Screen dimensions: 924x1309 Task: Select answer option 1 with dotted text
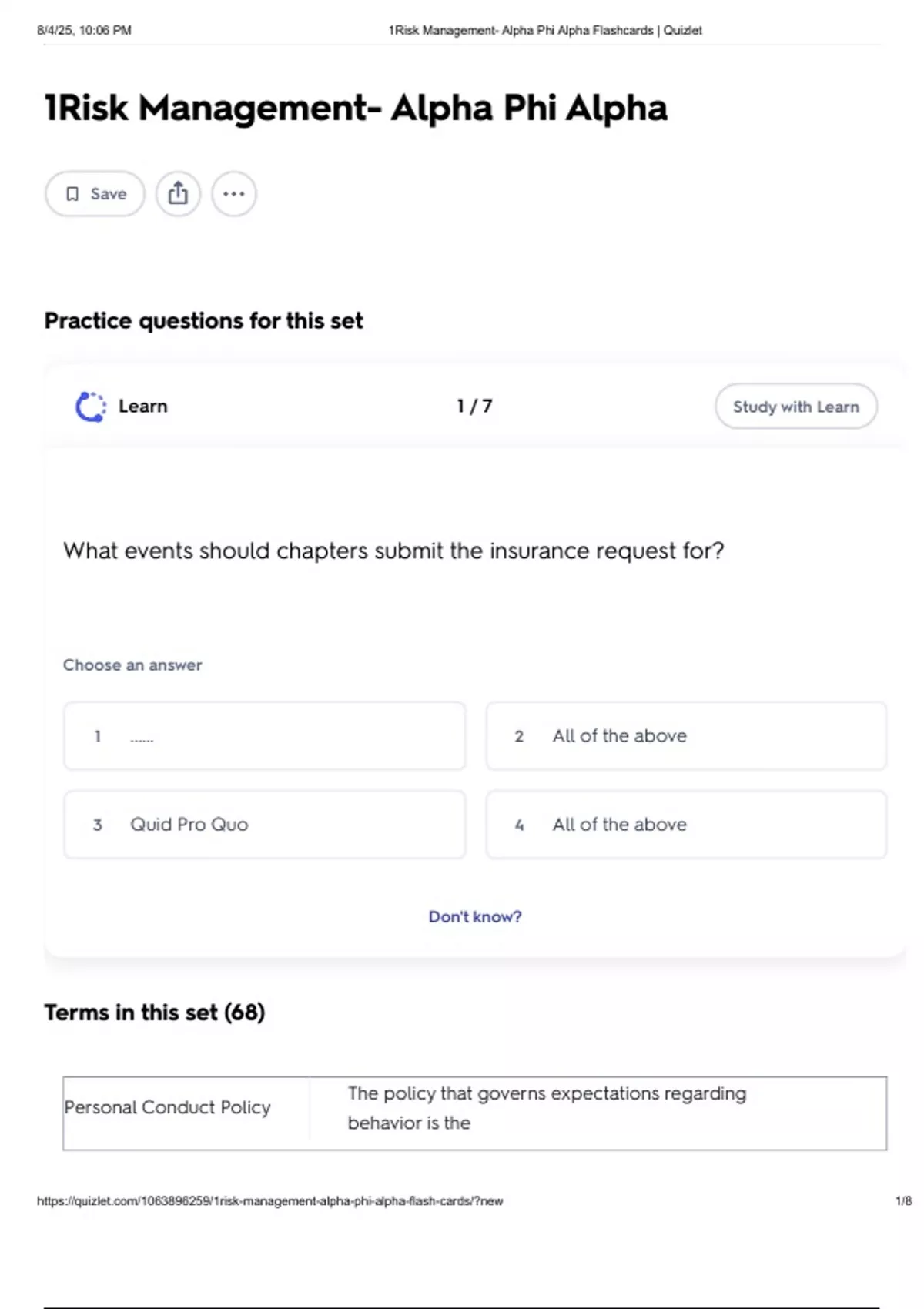click(x=264, y=736)
